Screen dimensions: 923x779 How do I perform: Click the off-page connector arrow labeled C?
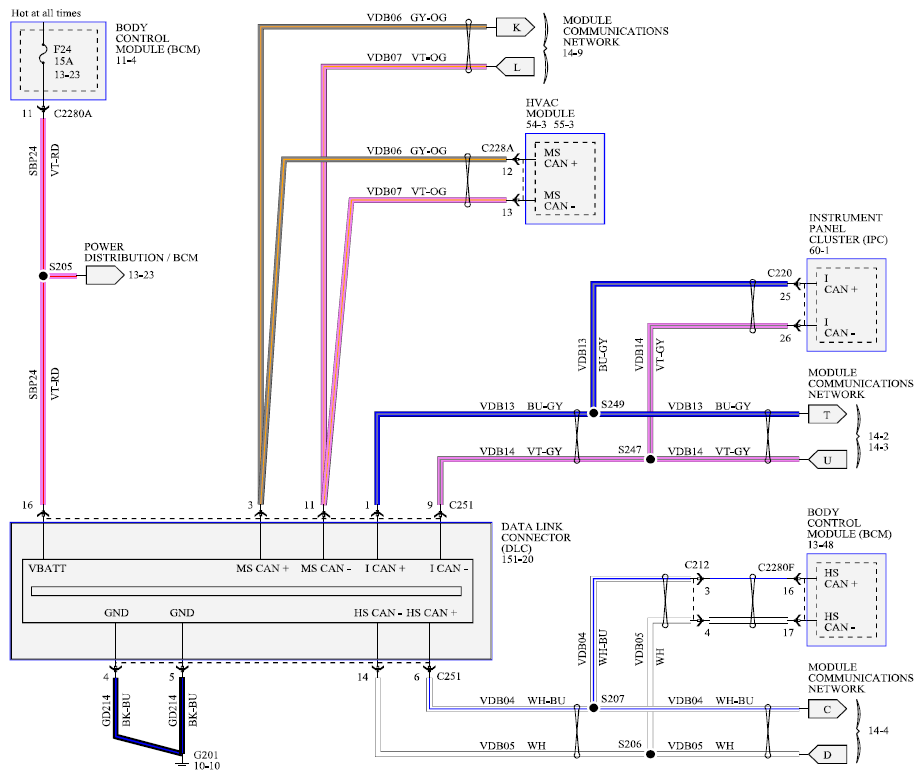826,709
